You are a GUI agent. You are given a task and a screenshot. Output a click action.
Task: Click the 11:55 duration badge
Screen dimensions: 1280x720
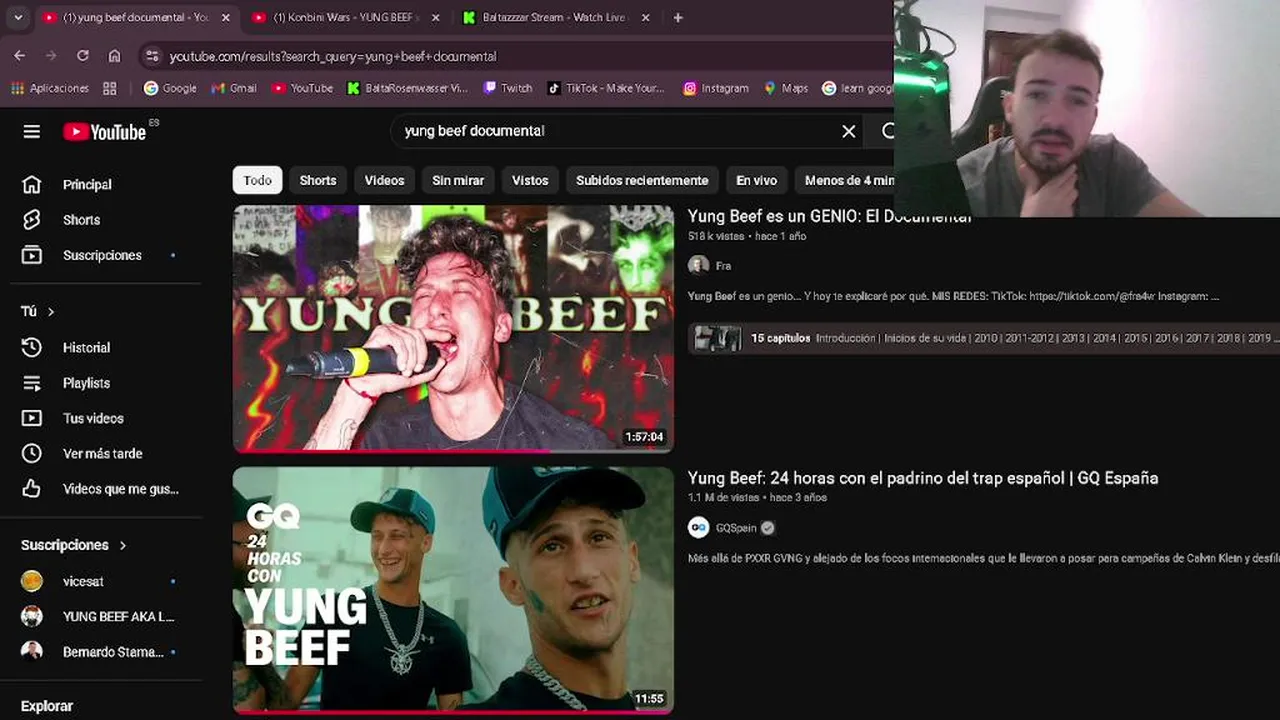pos(649,699)
